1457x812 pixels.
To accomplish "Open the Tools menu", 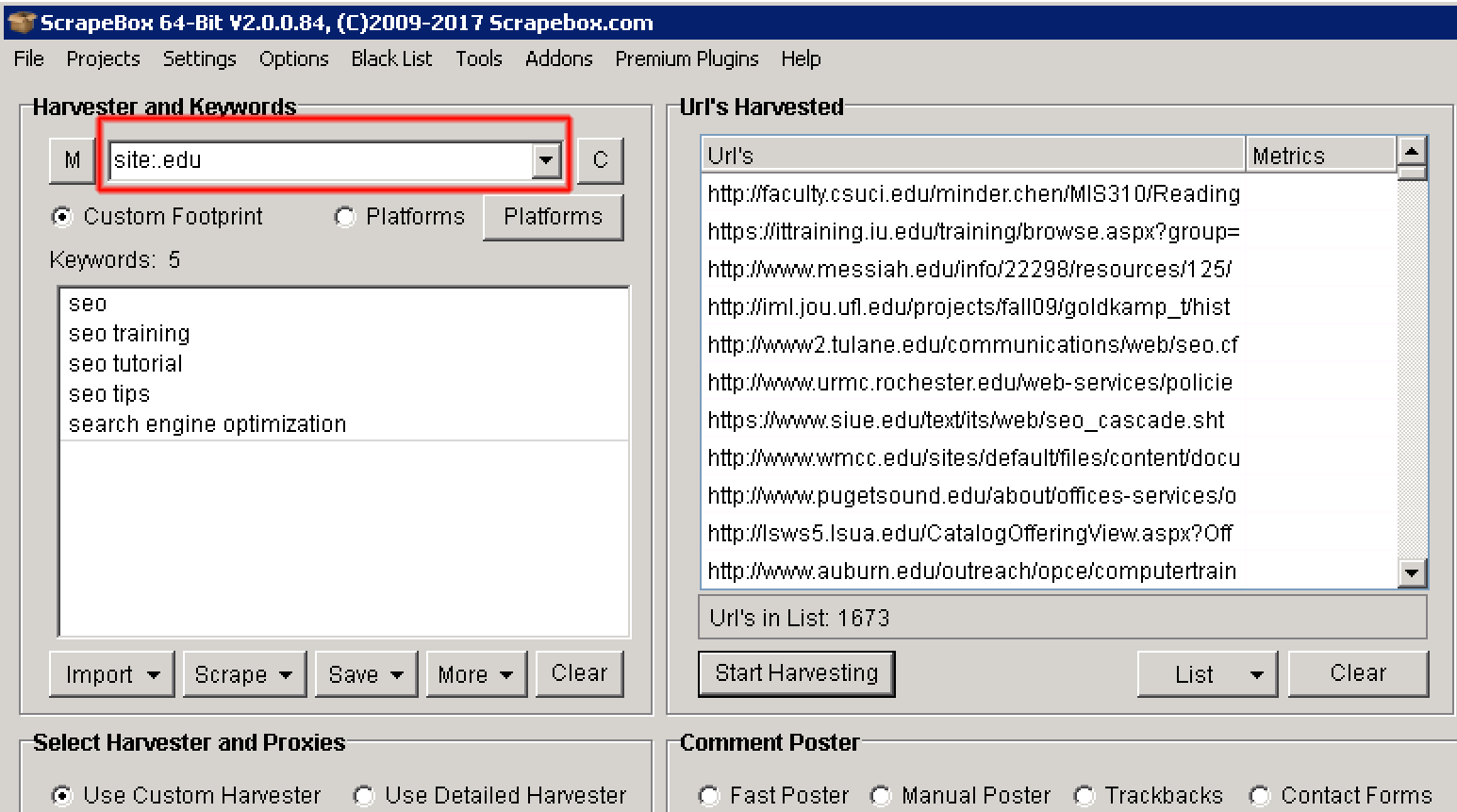I will tap(479, 58).
